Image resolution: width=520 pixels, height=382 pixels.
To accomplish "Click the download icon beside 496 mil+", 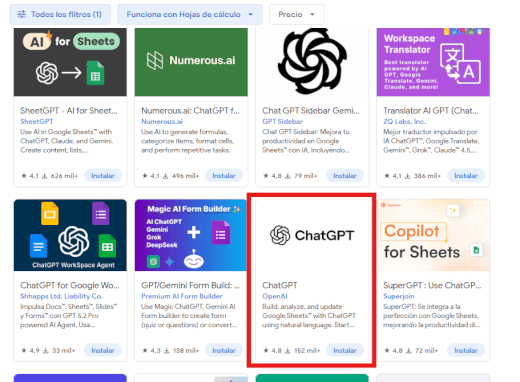I will 165,176.
